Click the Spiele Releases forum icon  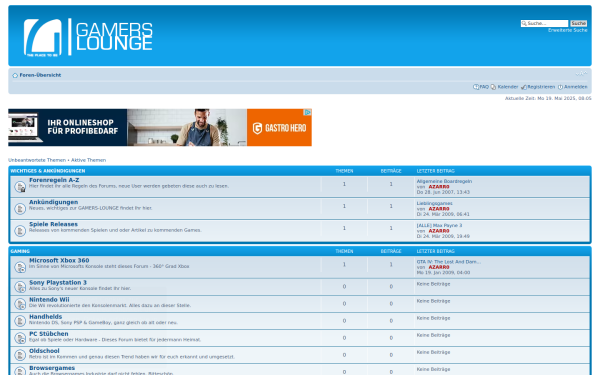20,231
